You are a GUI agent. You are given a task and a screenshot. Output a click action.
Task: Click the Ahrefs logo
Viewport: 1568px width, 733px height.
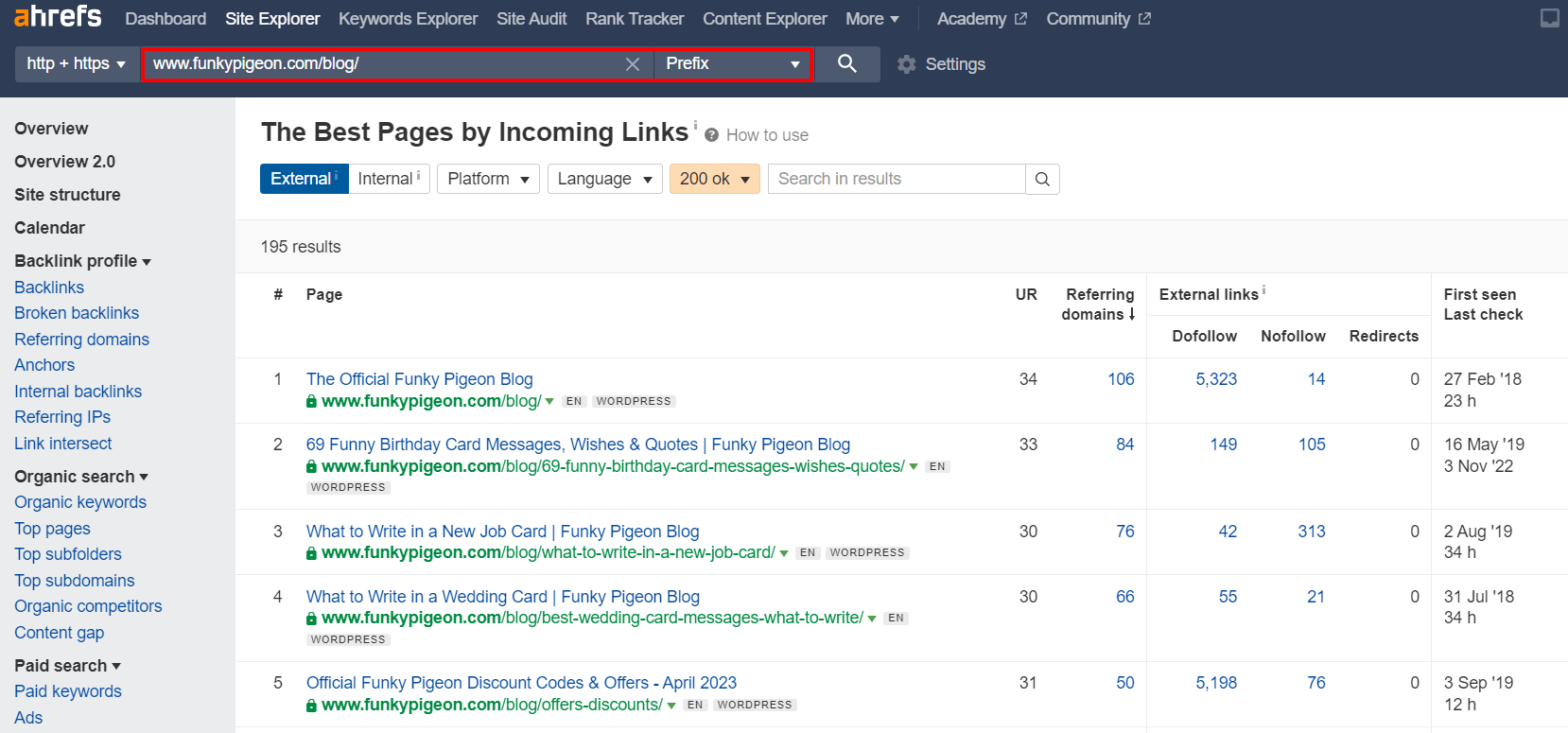(x=58, y=17)
